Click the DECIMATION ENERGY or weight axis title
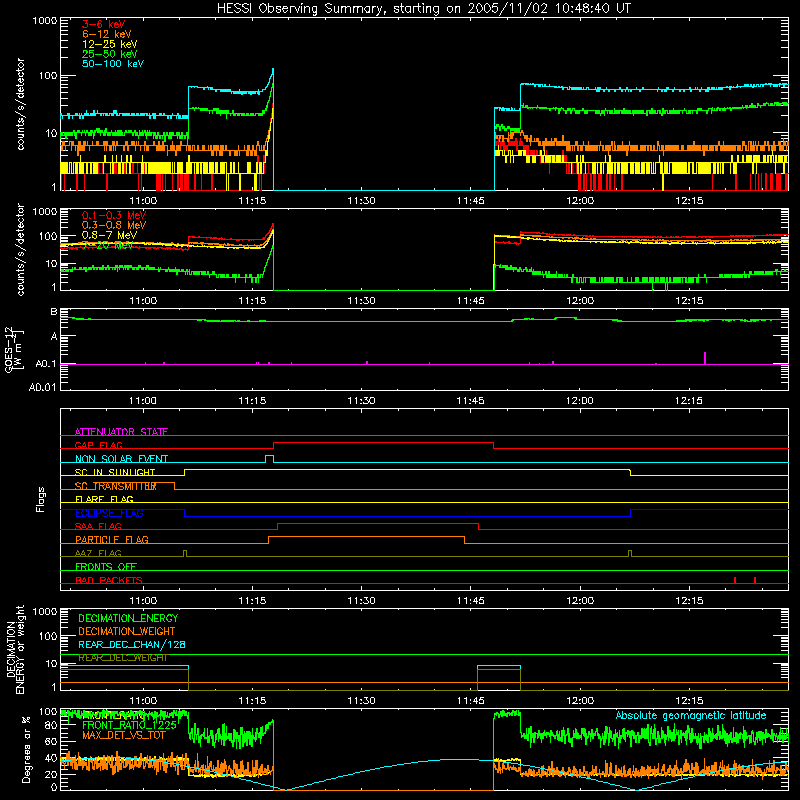 point(15,649)
